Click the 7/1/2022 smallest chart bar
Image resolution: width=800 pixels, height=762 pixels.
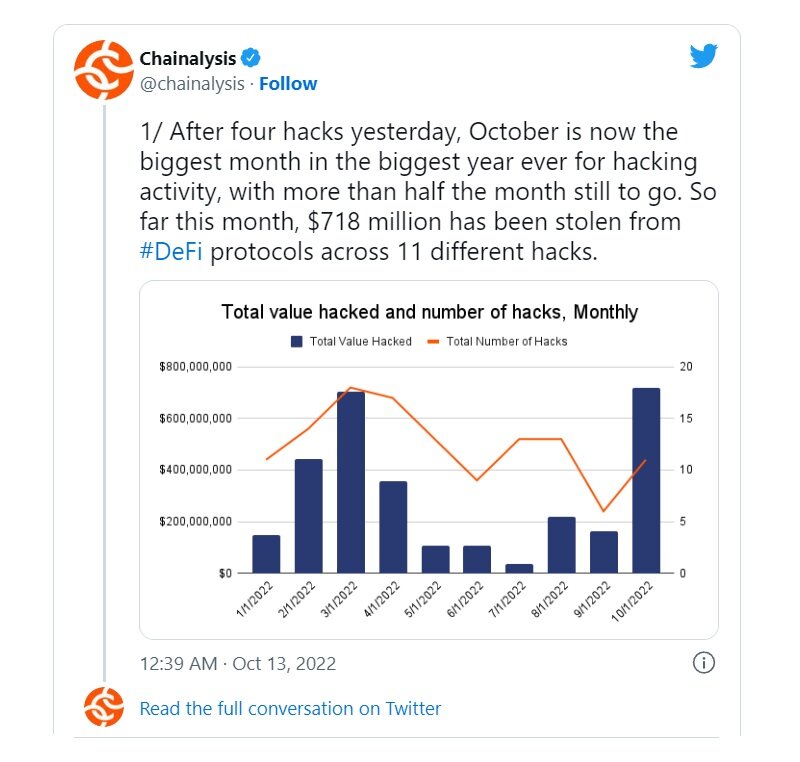(519, 568)
